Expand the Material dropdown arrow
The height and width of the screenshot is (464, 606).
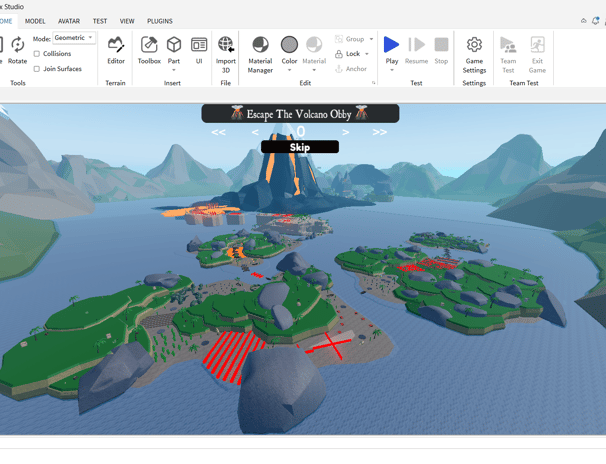coord(314,70)
